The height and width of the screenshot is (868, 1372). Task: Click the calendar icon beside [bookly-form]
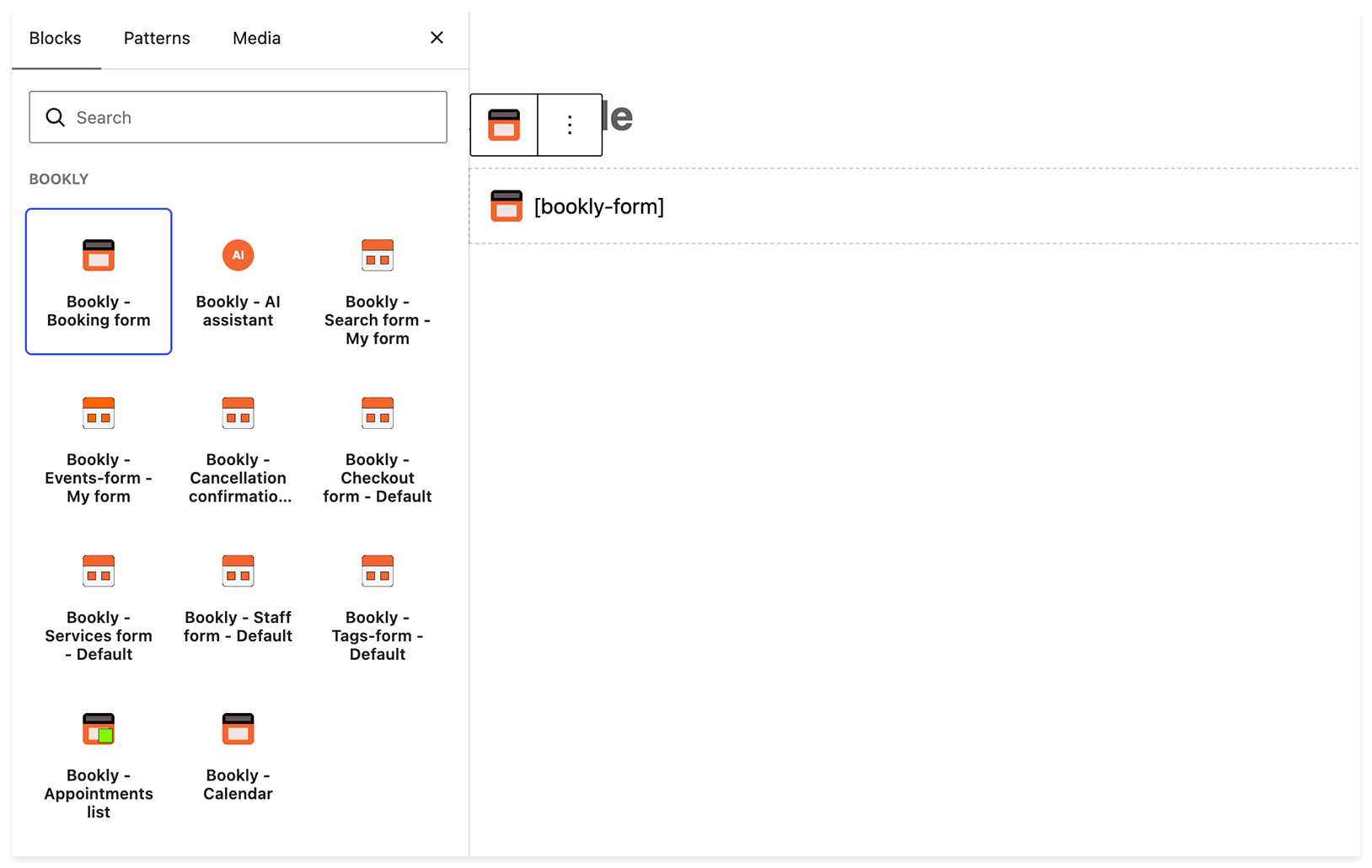pyautogui.click(x=506, y=206)
